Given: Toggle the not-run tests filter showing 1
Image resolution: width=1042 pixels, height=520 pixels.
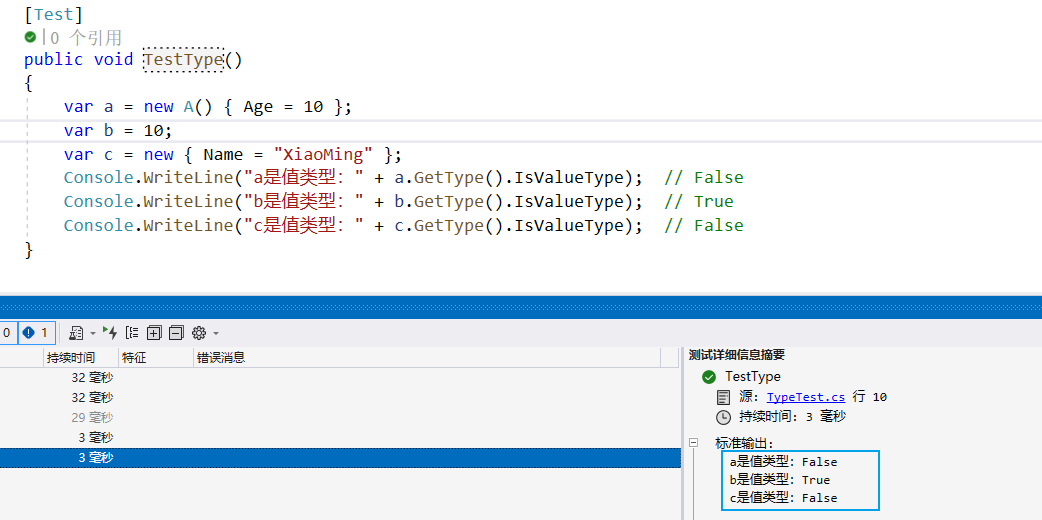Looking at the screenshot, I should click(x=35, y=332).
